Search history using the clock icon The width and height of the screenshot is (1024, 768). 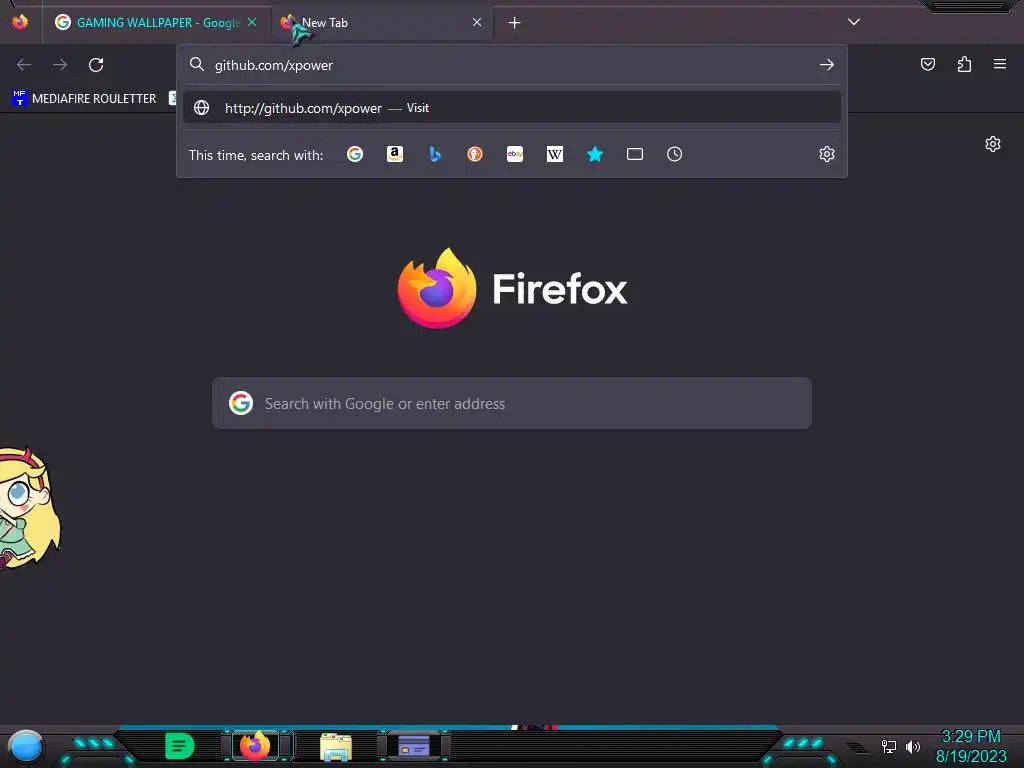click(x=675, y=154)
